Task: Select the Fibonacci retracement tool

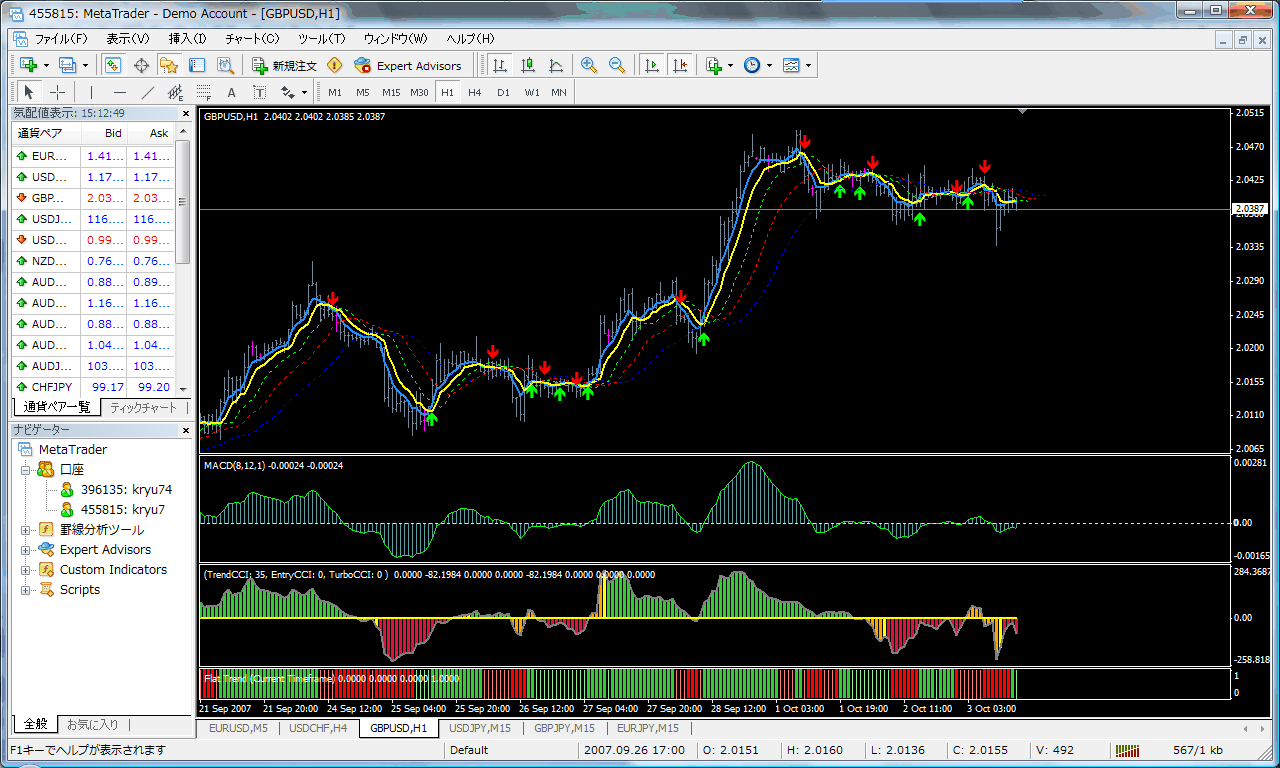Action: click(x=204, y=92)
